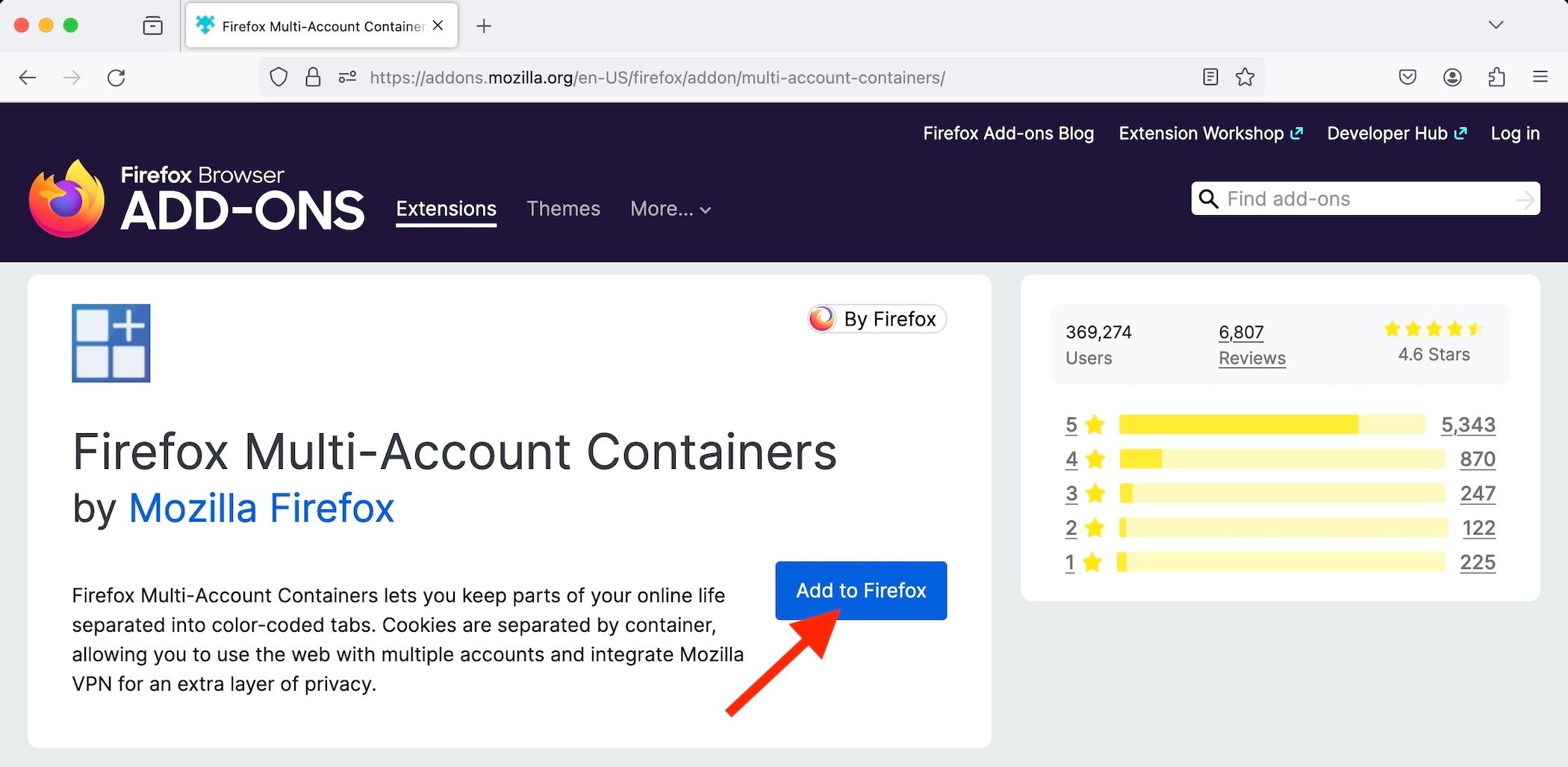Open the Mozilla Firefox author link
1568x767 pixels.
click(262, 508)
